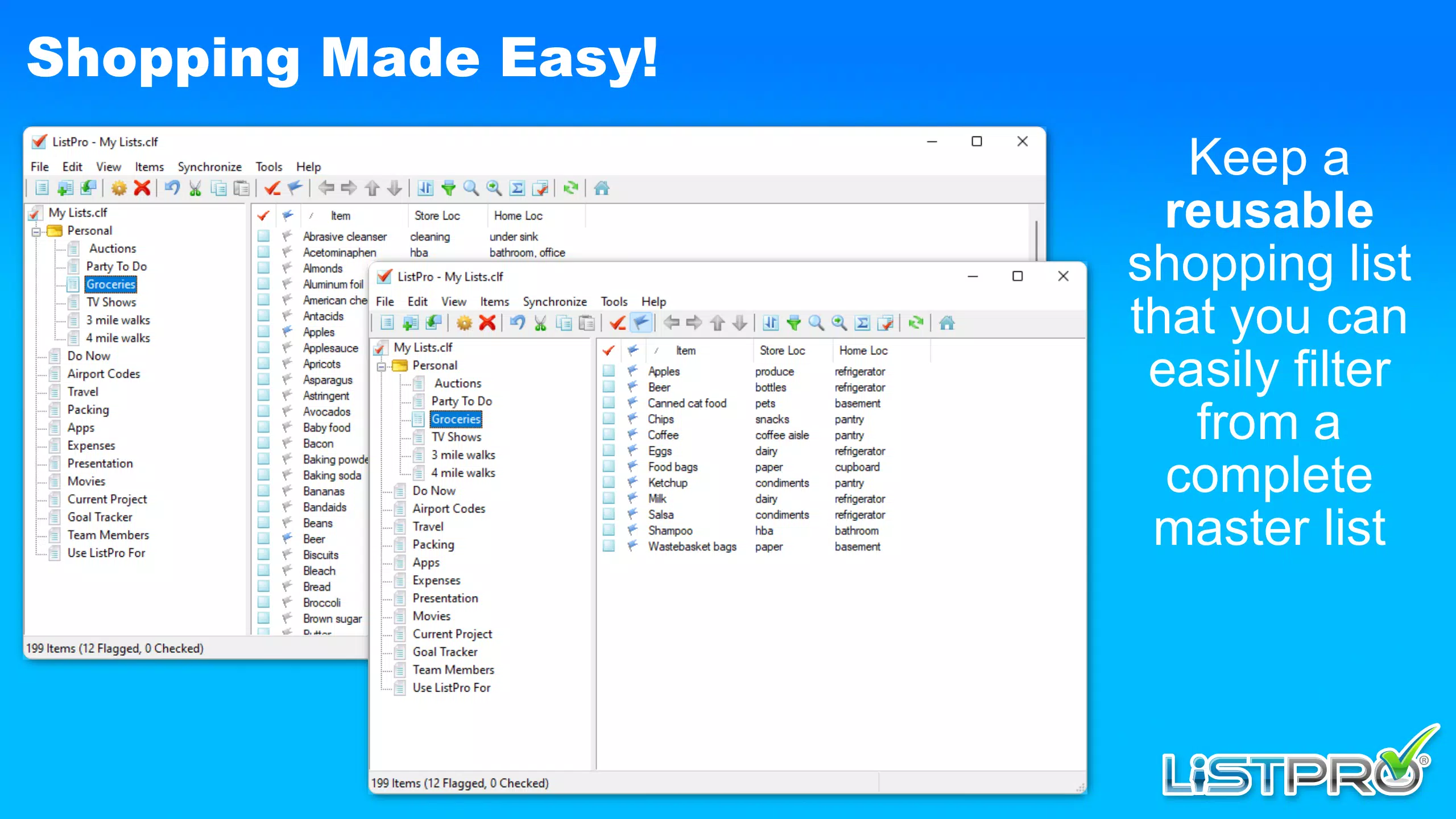Check the checkbox for Coffee in front window
Screen dimensions: 1456x819
click(609, 435)
